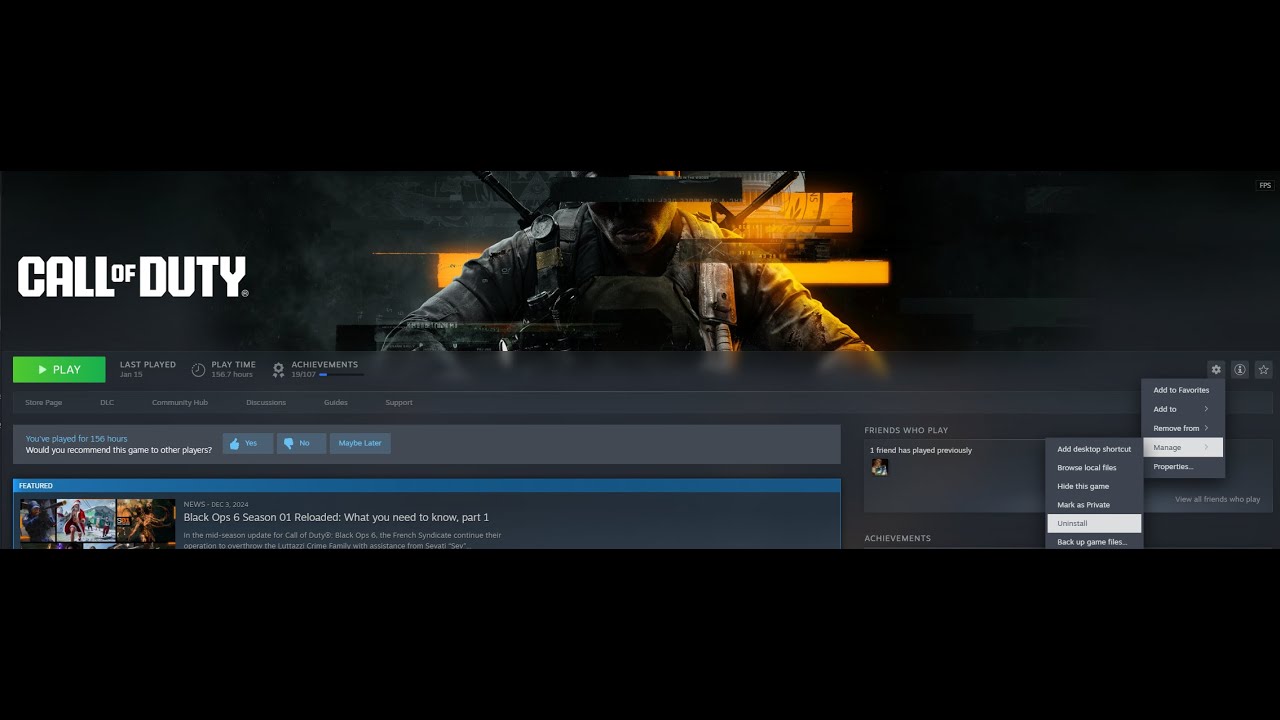
Task: Click the achievements progress bar
Action: (341, 374)
